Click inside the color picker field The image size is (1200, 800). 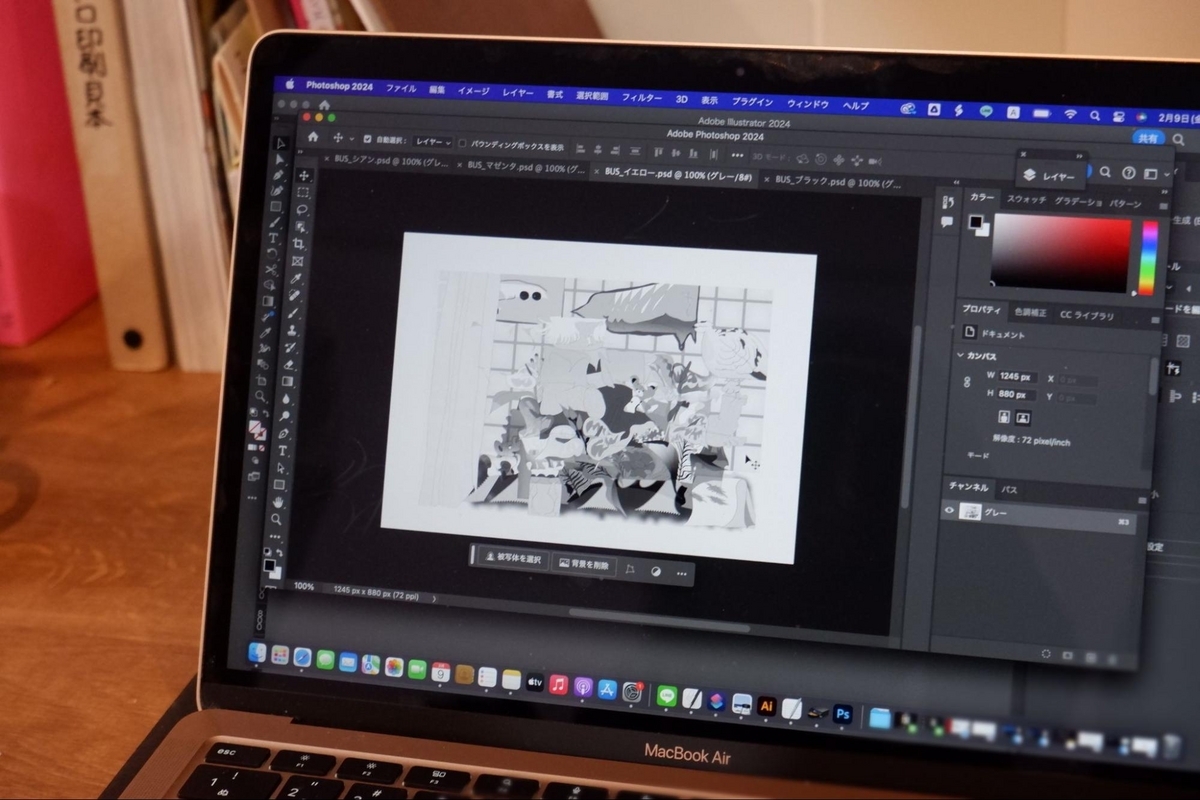(x=1060, y=253)
